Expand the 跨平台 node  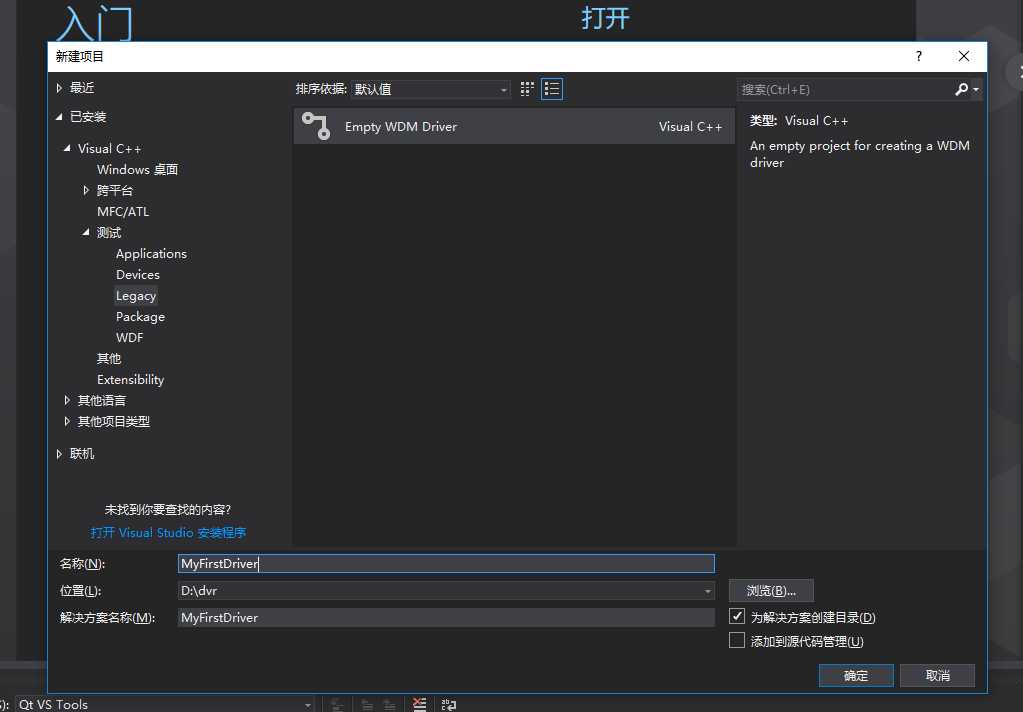point(86,191)
